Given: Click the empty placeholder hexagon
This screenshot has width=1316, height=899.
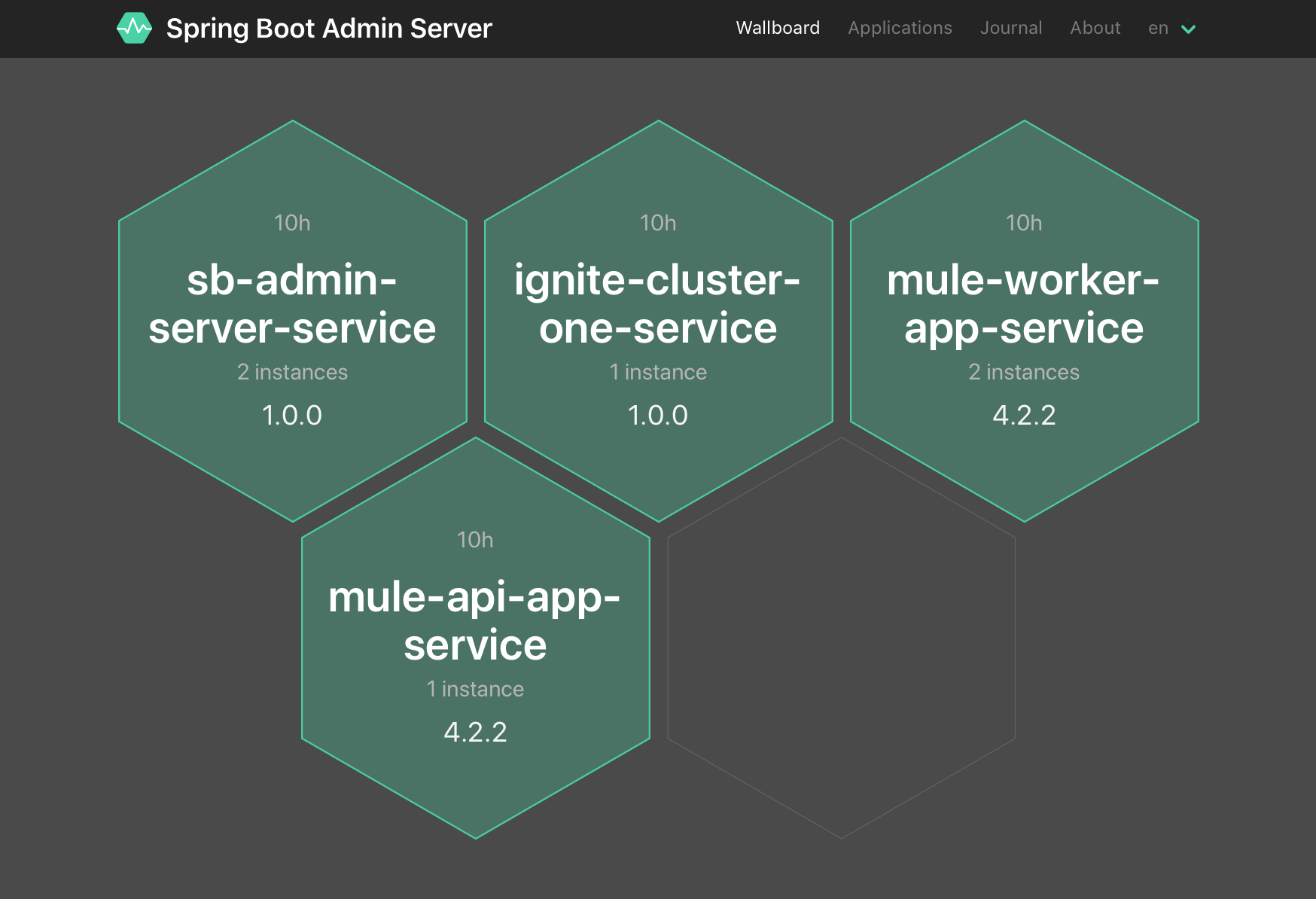Looking at the screenshot, I should click(x=842, y=638).
